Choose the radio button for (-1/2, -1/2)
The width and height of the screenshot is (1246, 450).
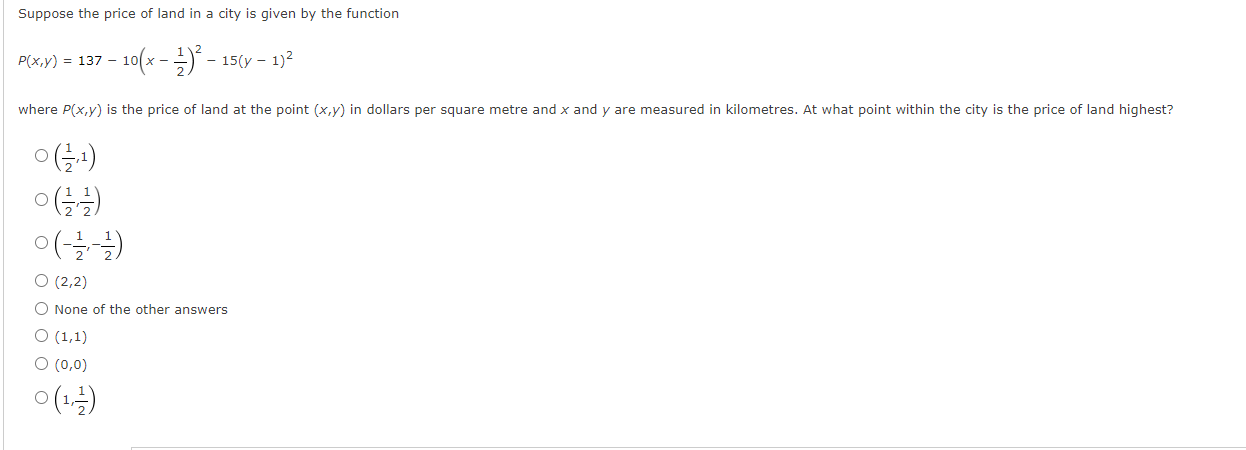(41, 242)
